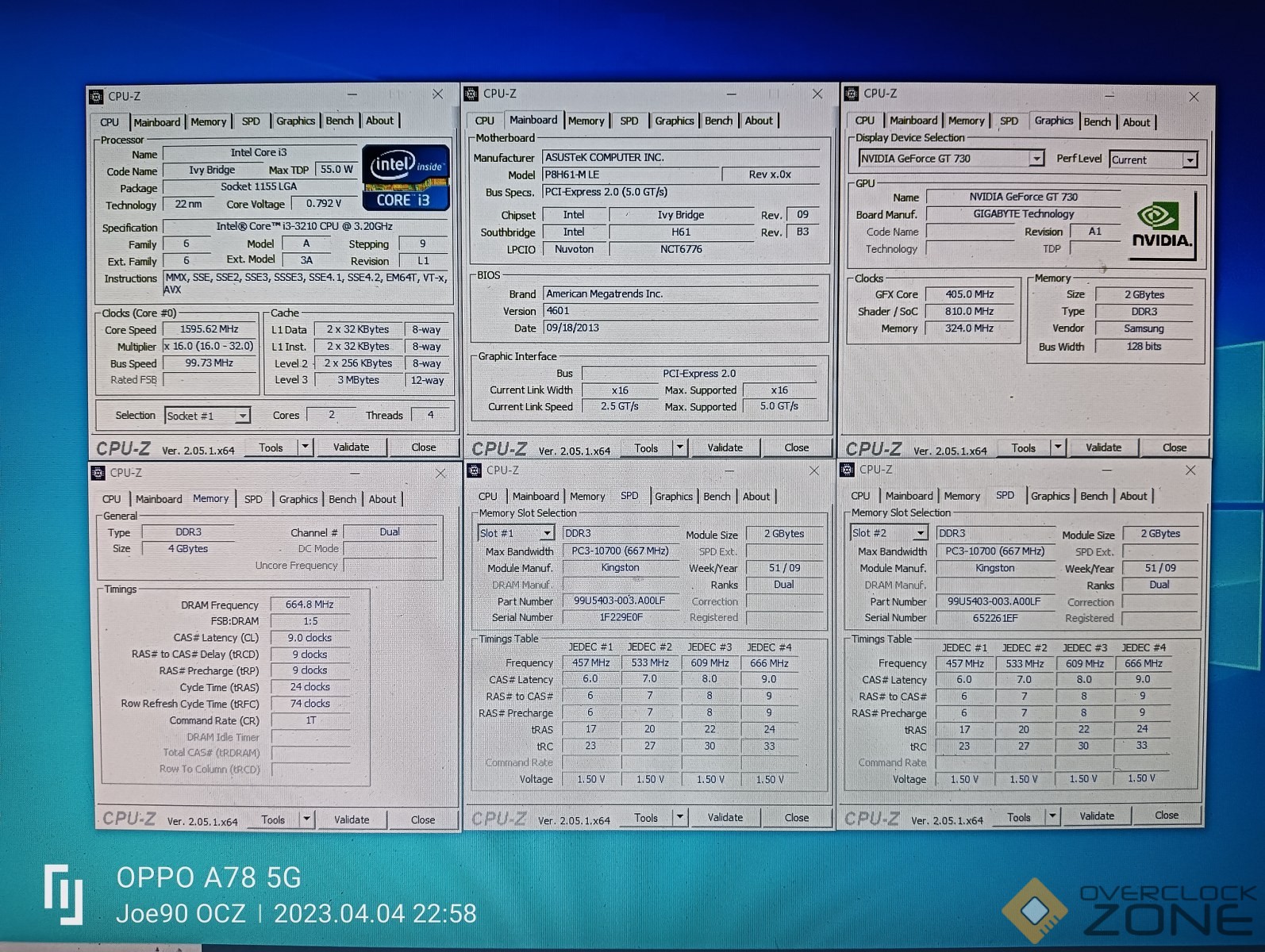Open Memory tab in Mainboard window
This screenshot has width=1265, height=952.
tap(586, 121)
